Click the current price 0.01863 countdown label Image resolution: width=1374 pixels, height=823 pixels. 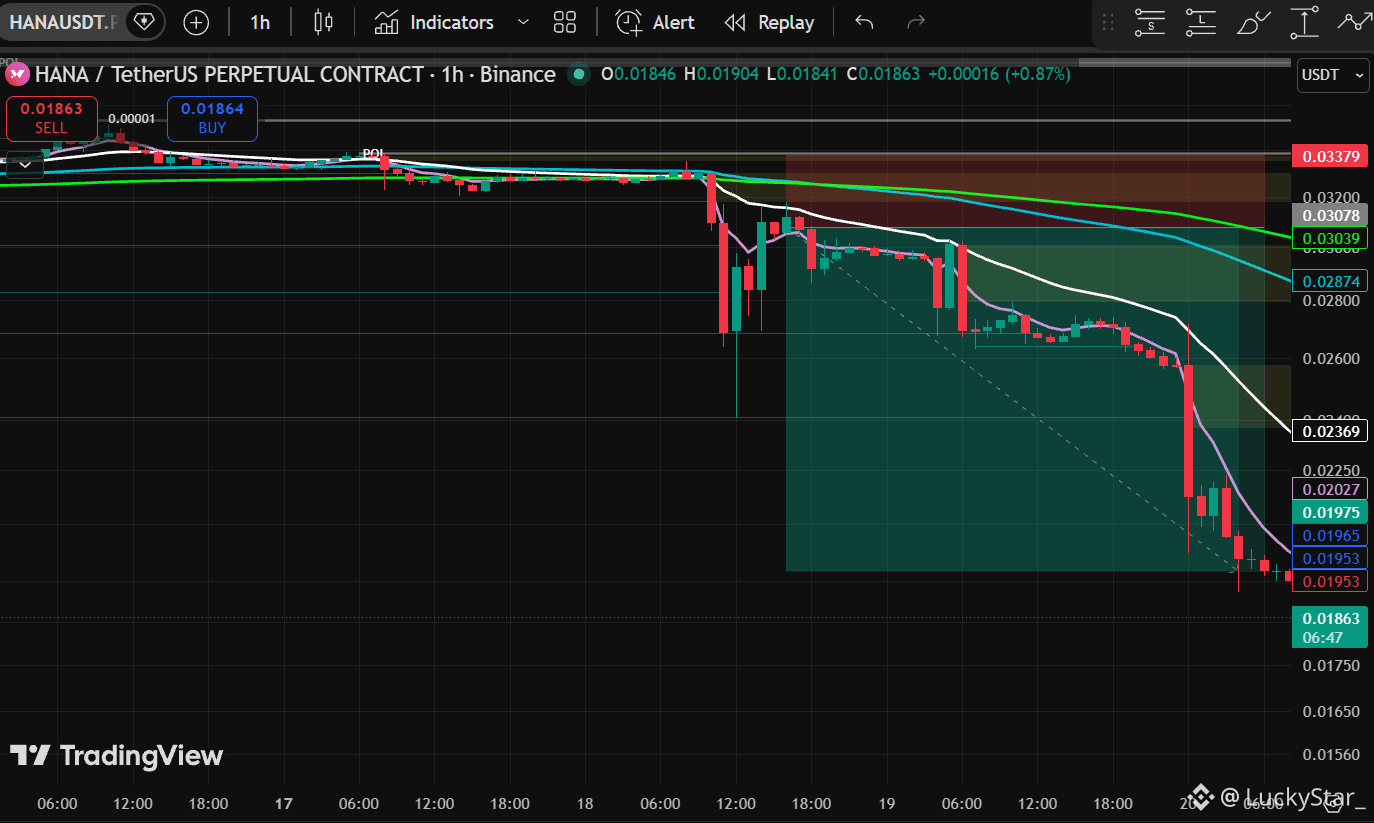(x=1330, y=627)
